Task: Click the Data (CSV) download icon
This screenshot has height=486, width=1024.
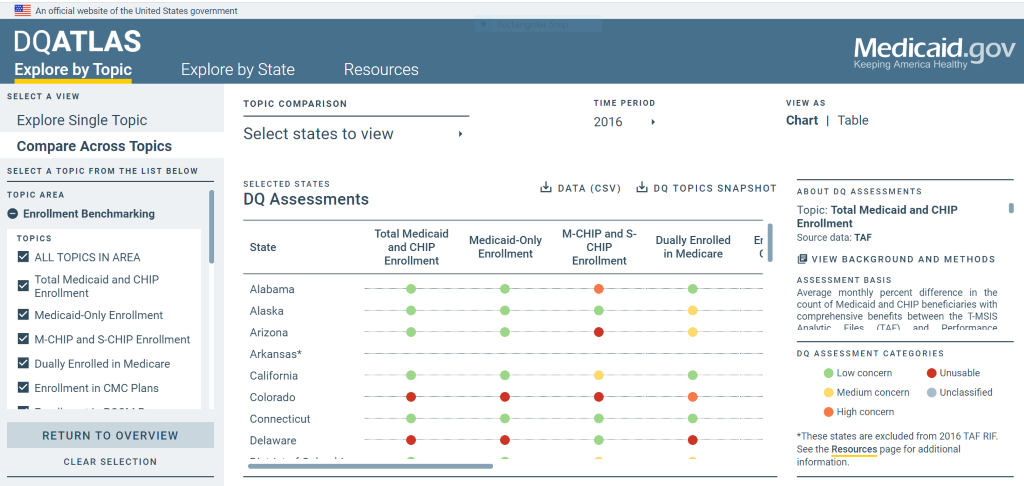Action: coord(546,188)
